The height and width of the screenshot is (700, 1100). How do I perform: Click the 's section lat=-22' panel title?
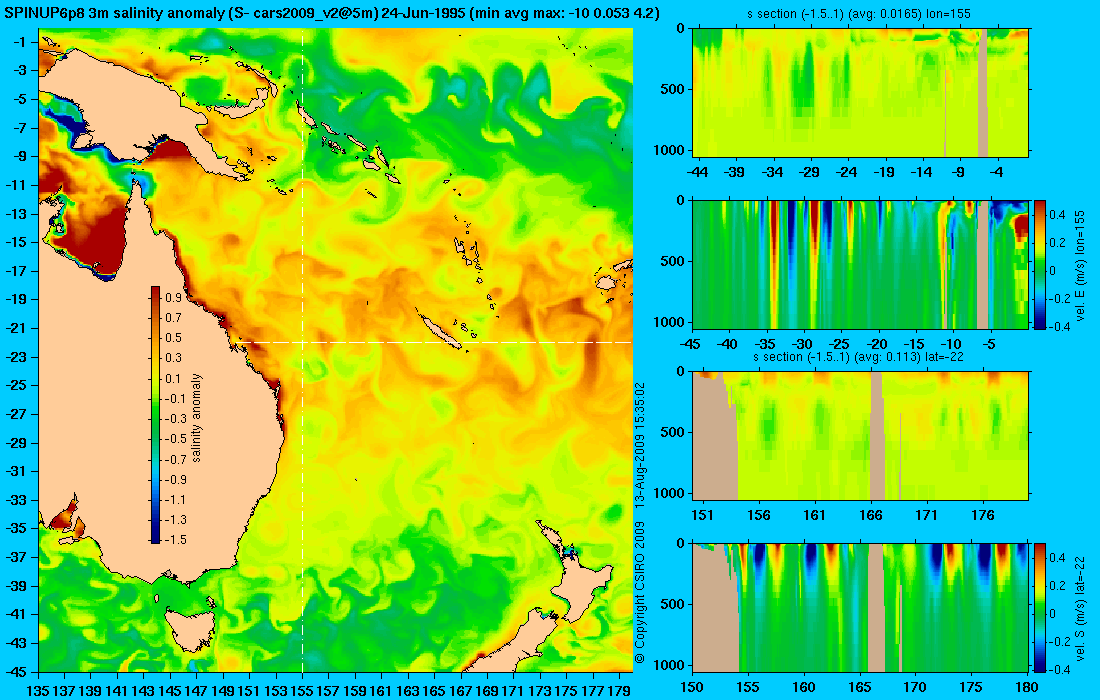pos(859,356)
